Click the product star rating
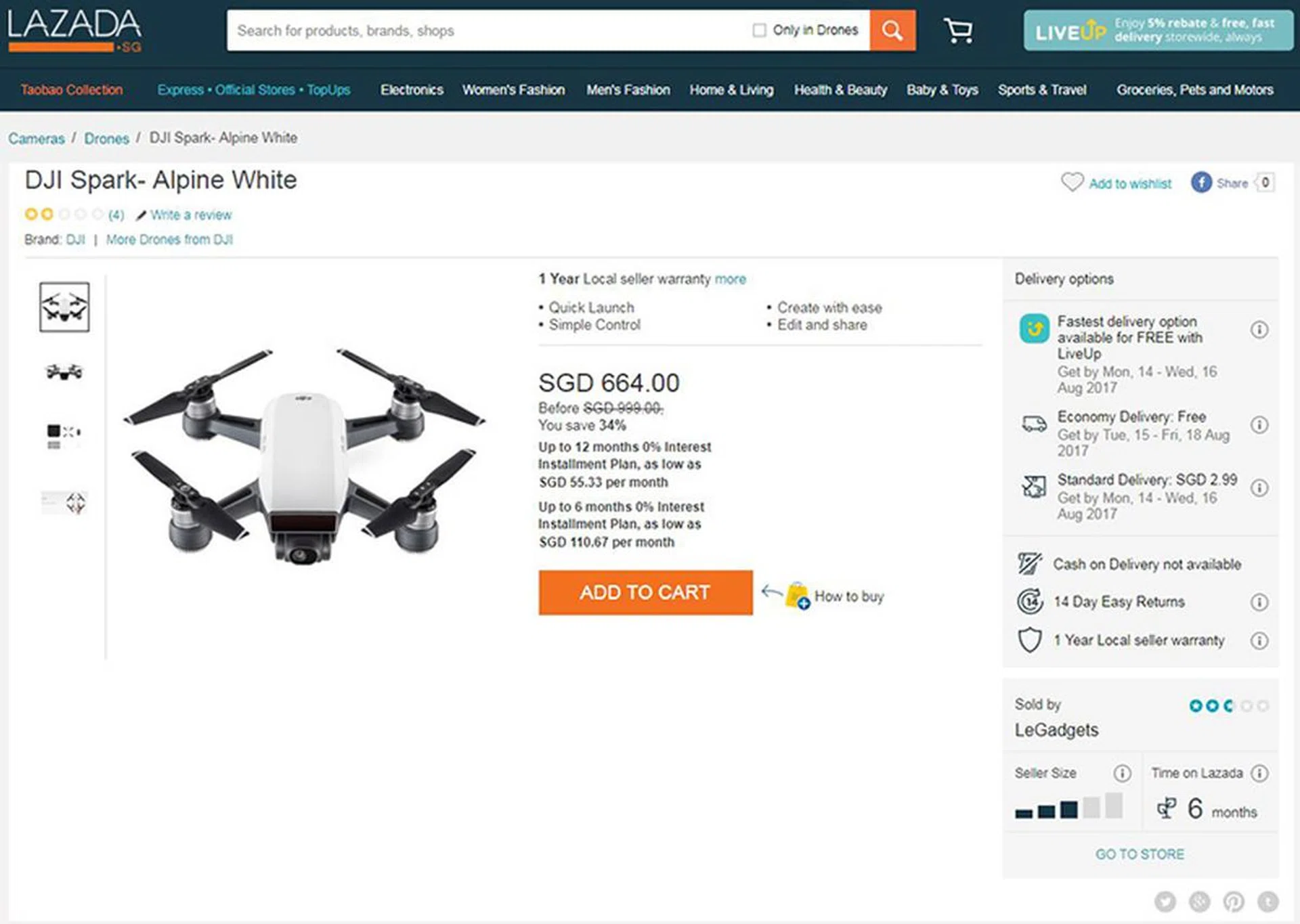 [x=64, y=215]
